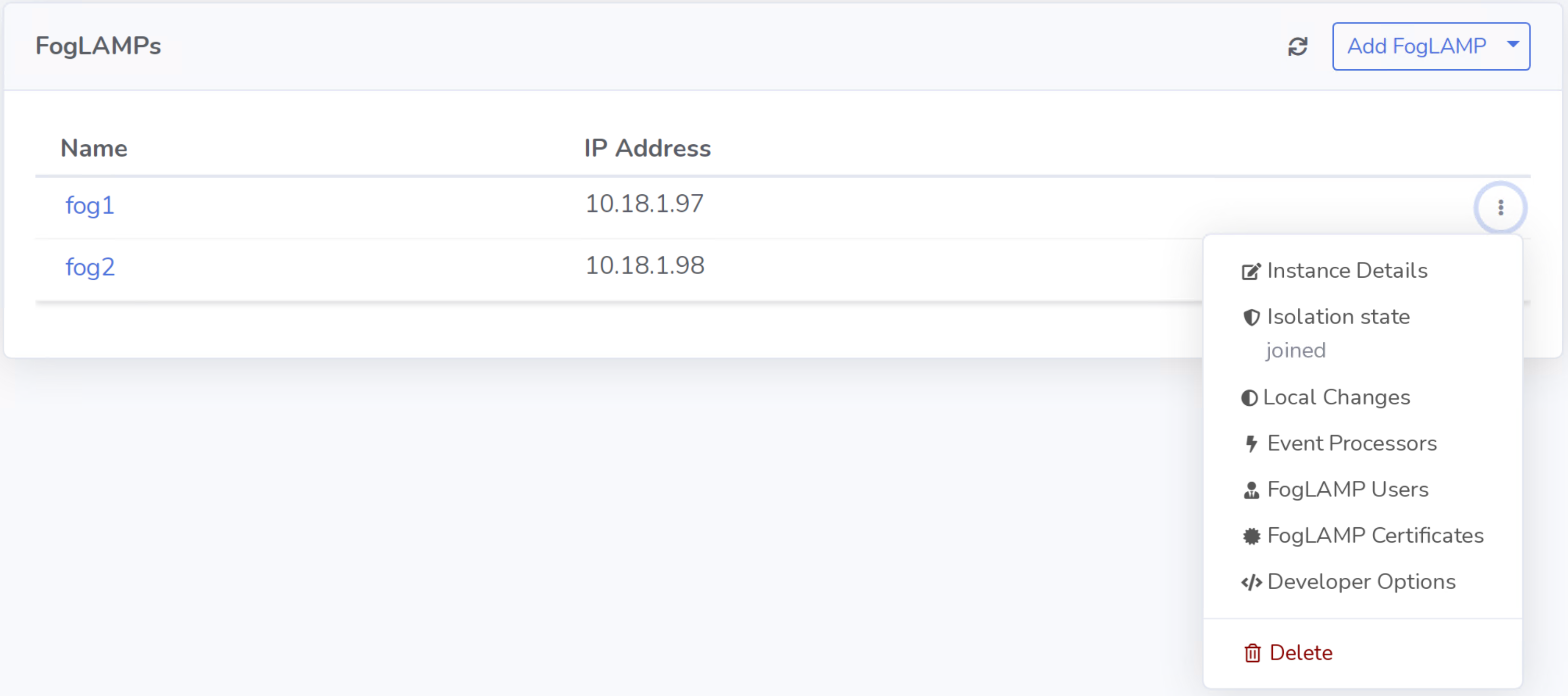The width and height of the screenshot is (1568, 696).
Task: Open the fog2 instance link
Action: 90,267
